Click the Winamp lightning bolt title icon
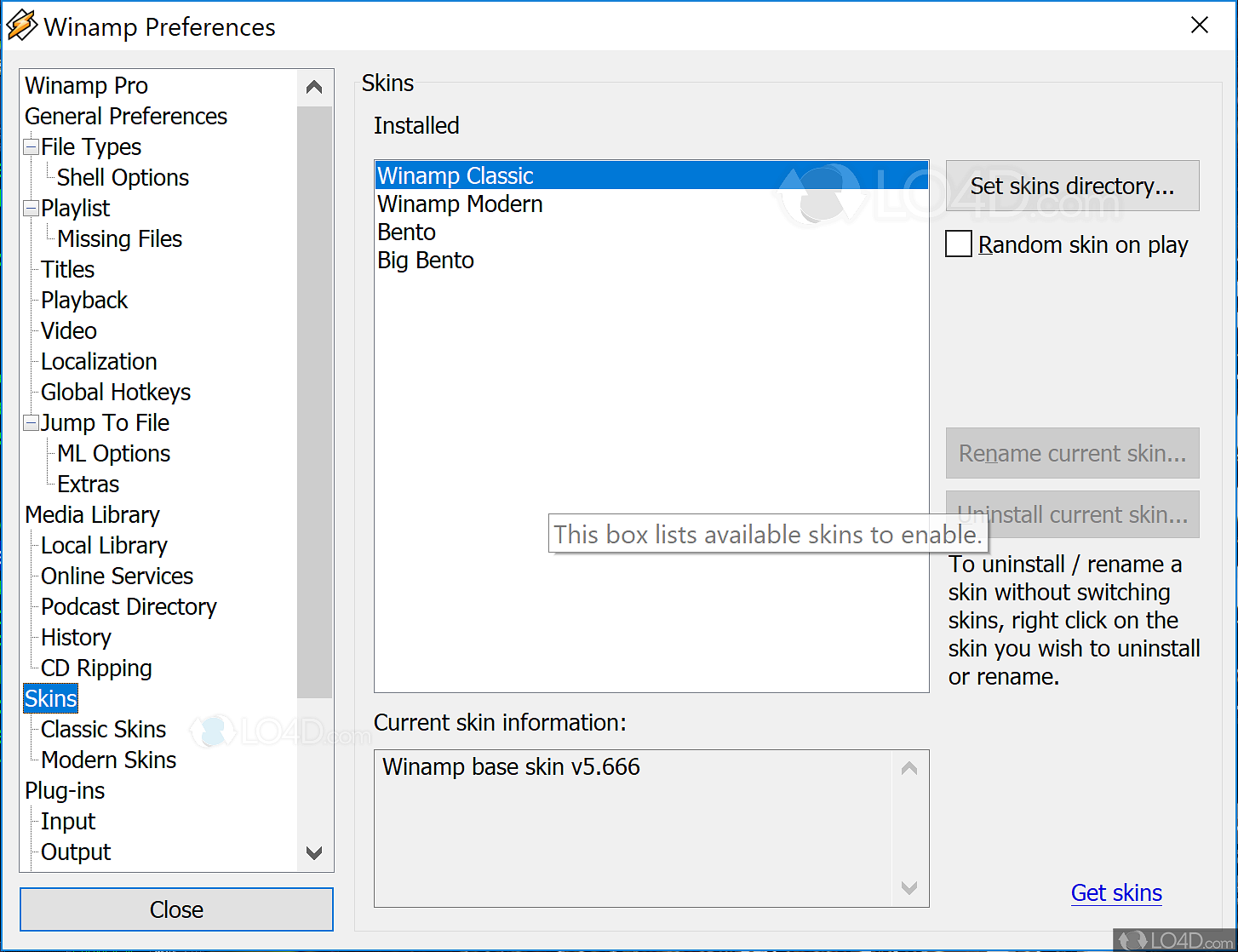The height and width of the screenshot is (952, 1238). (x=21, y=26)
